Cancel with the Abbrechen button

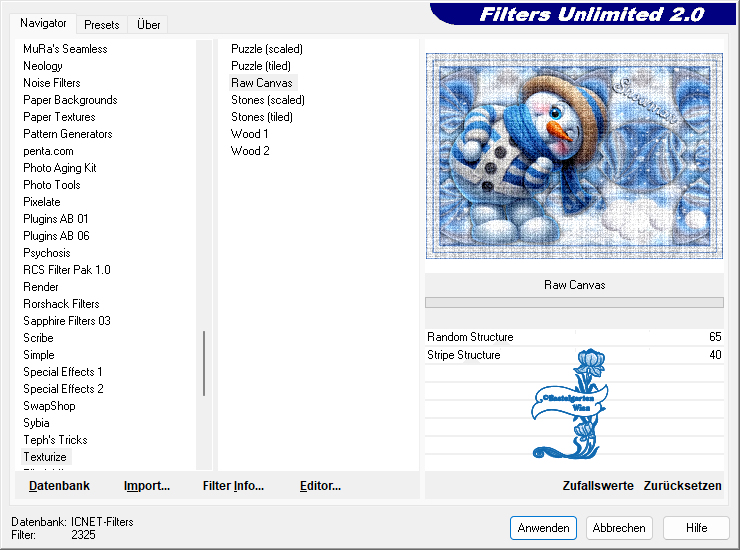[x=619, y=527]
